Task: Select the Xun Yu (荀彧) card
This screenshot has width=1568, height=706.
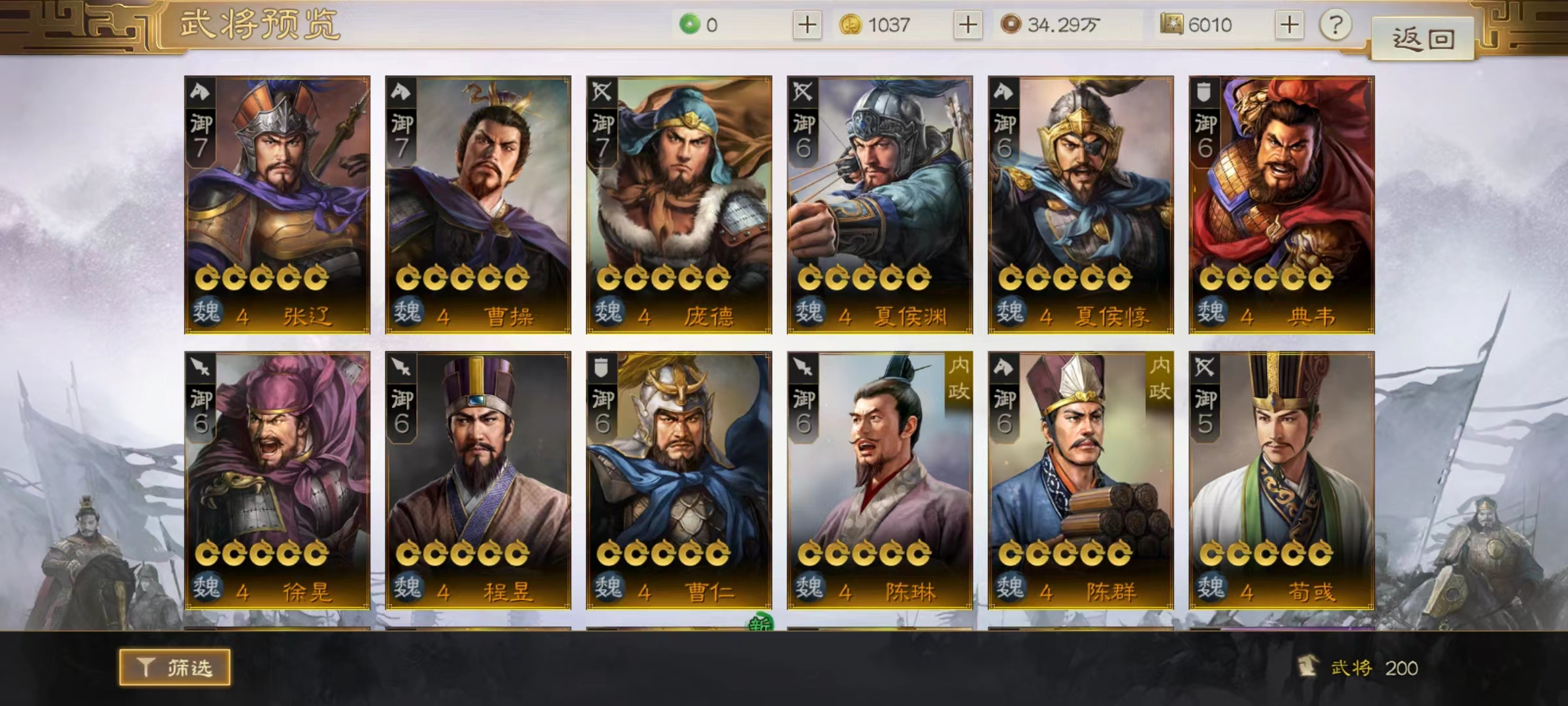Action: 1281,480
